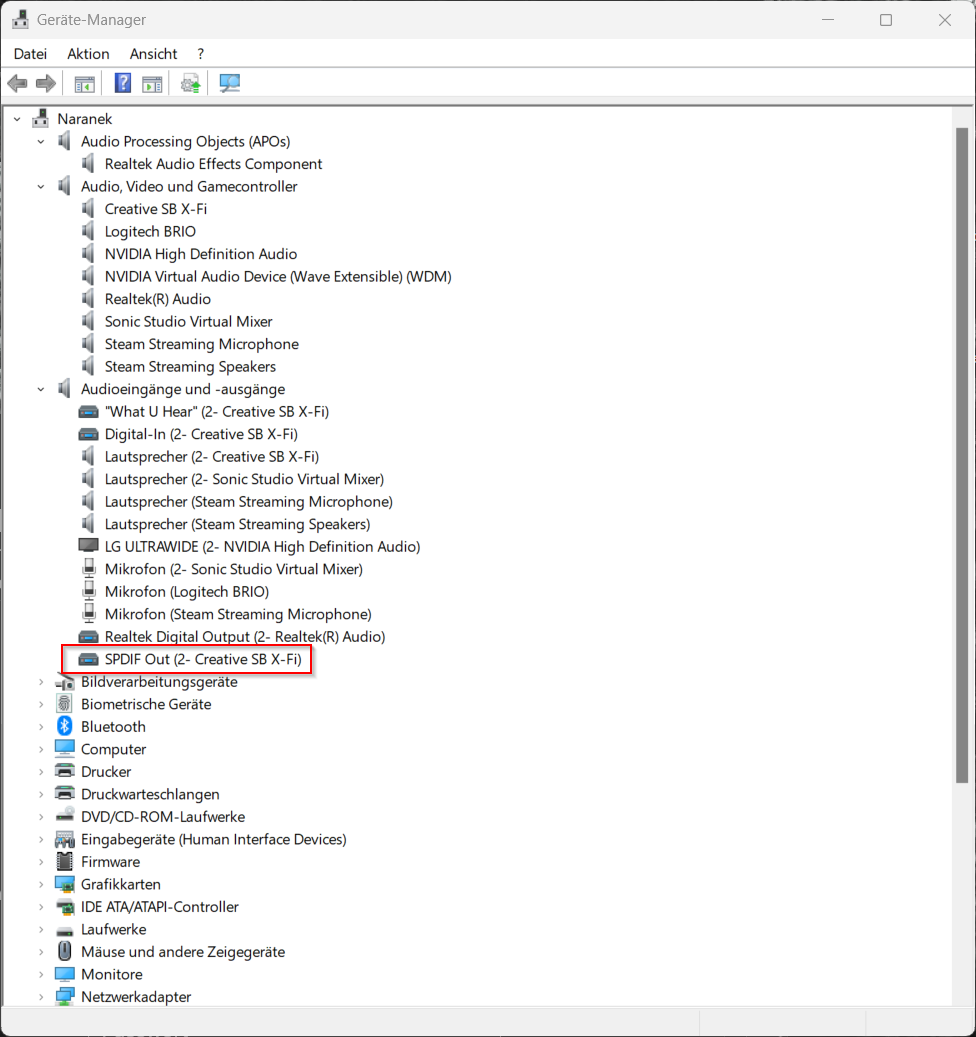Collapse Audio Processing Objects (APOs) node
This screenshot has height=1037, width=976.
point(41,142)
